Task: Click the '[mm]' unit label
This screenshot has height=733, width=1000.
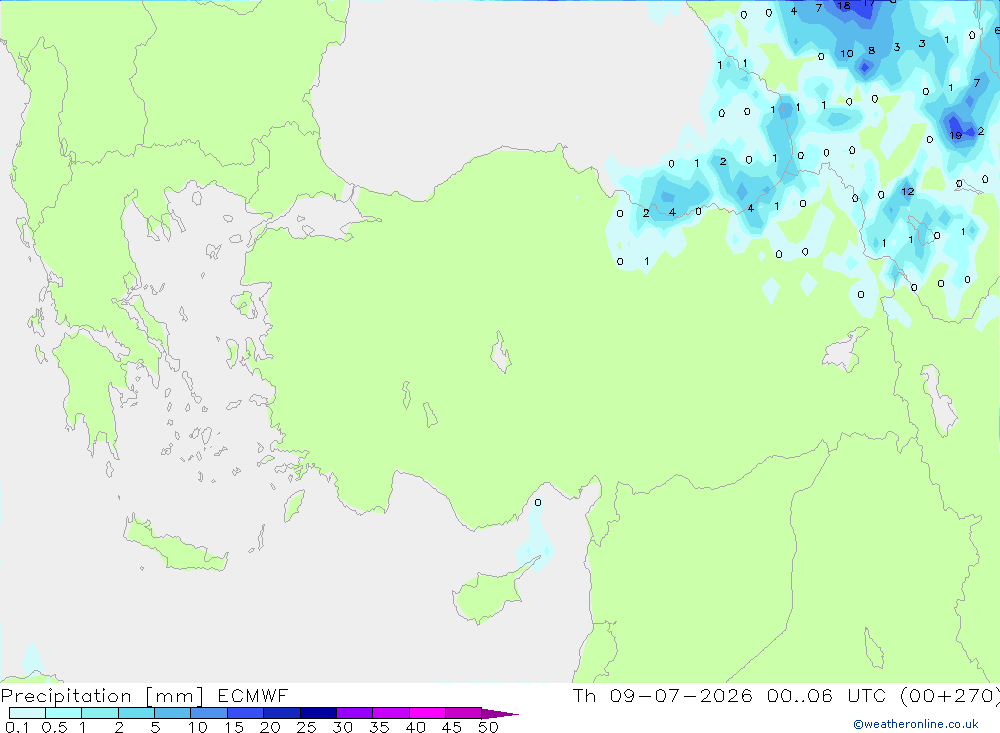Action: click(x=174, y=696)
